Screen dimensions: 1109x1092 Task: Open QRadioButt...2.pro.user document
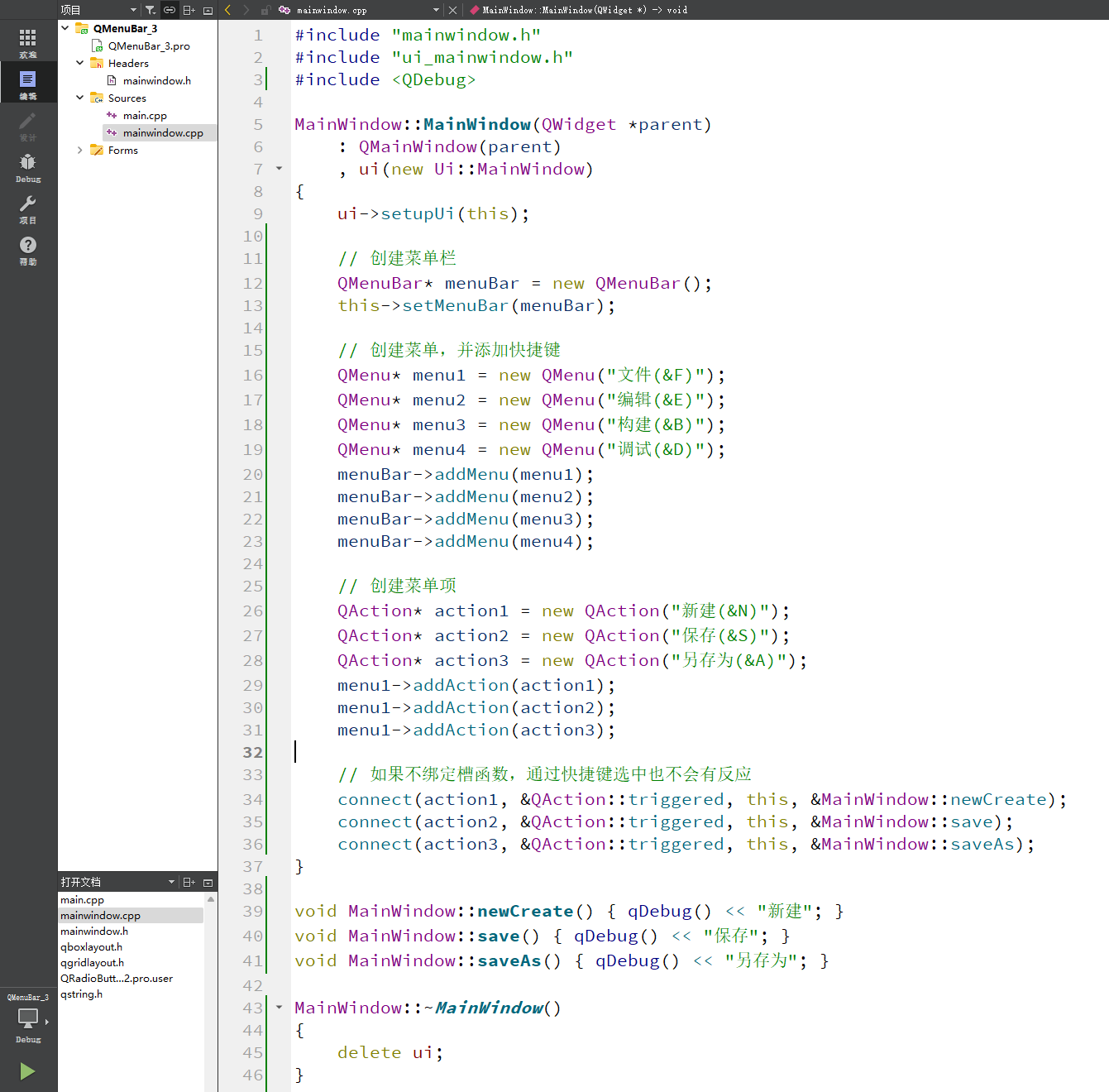[x=117, y=978]
